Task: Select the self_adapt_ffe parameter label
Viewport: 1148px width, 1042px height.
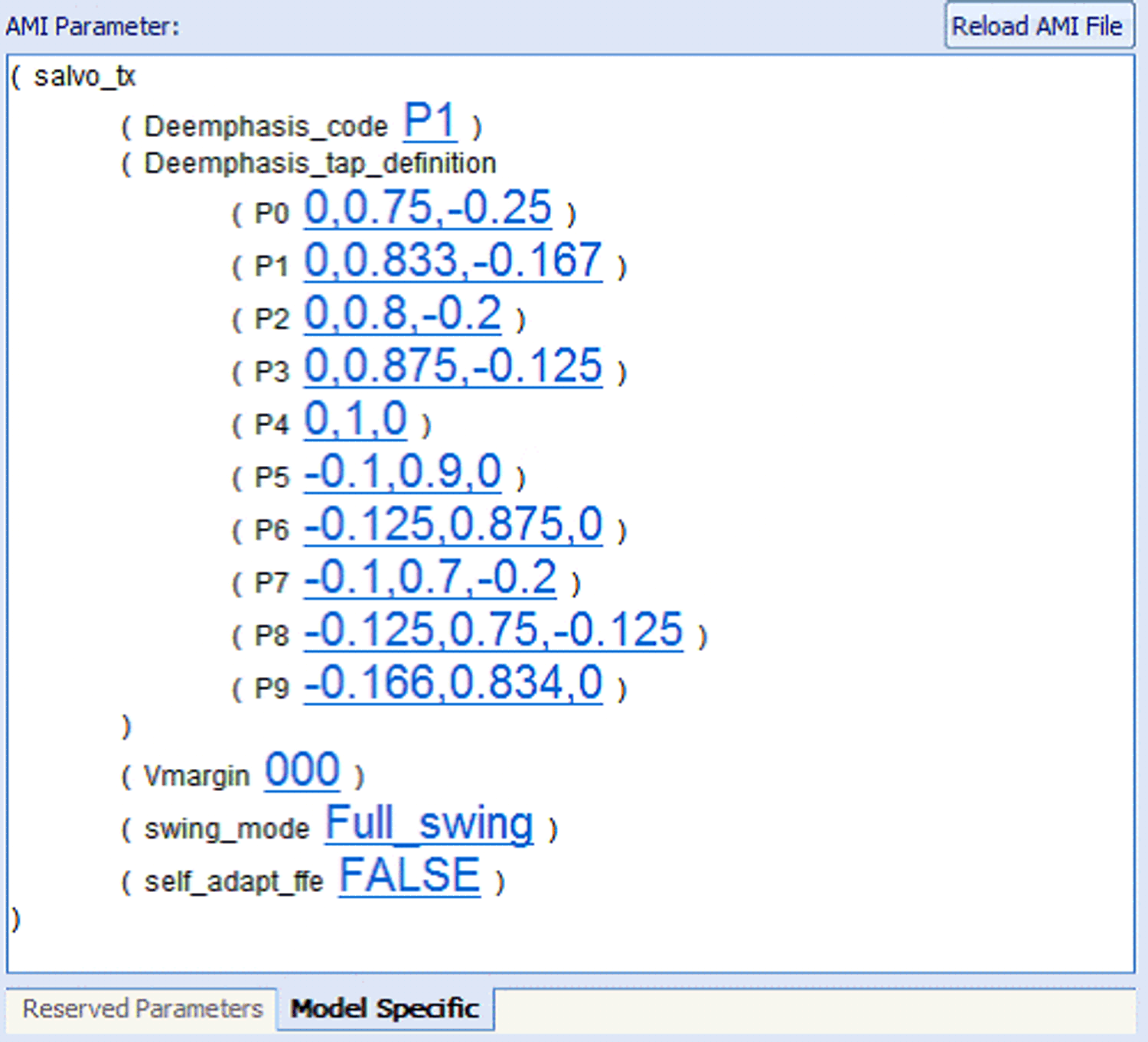Action: tap(233, 881)
